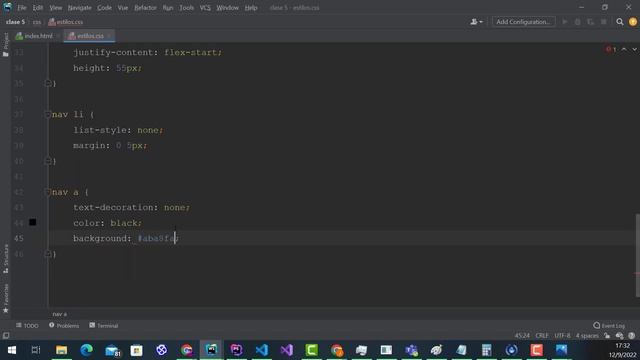Open the Navigate menu

pos(80,8)
